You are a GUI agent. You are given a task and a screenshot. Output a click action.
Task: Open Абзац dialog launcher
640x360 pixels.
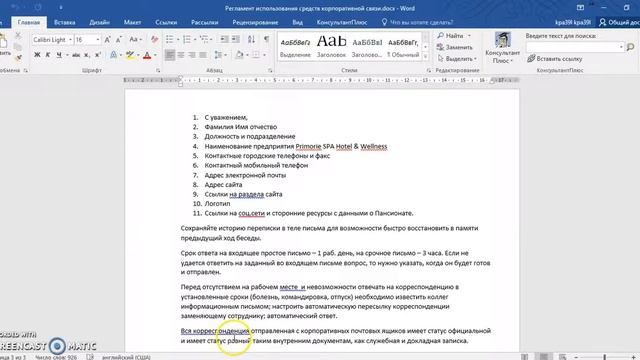(270, 71)
